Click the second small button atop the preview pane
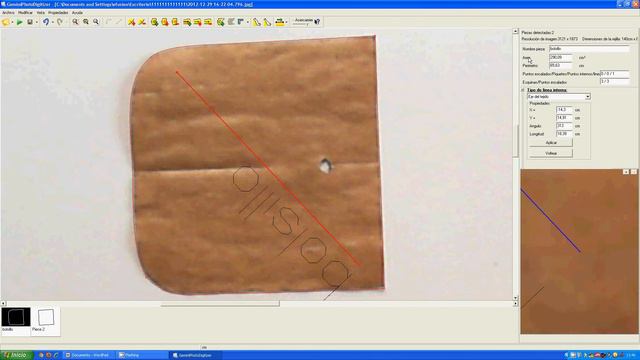 (x=633, y=172)
